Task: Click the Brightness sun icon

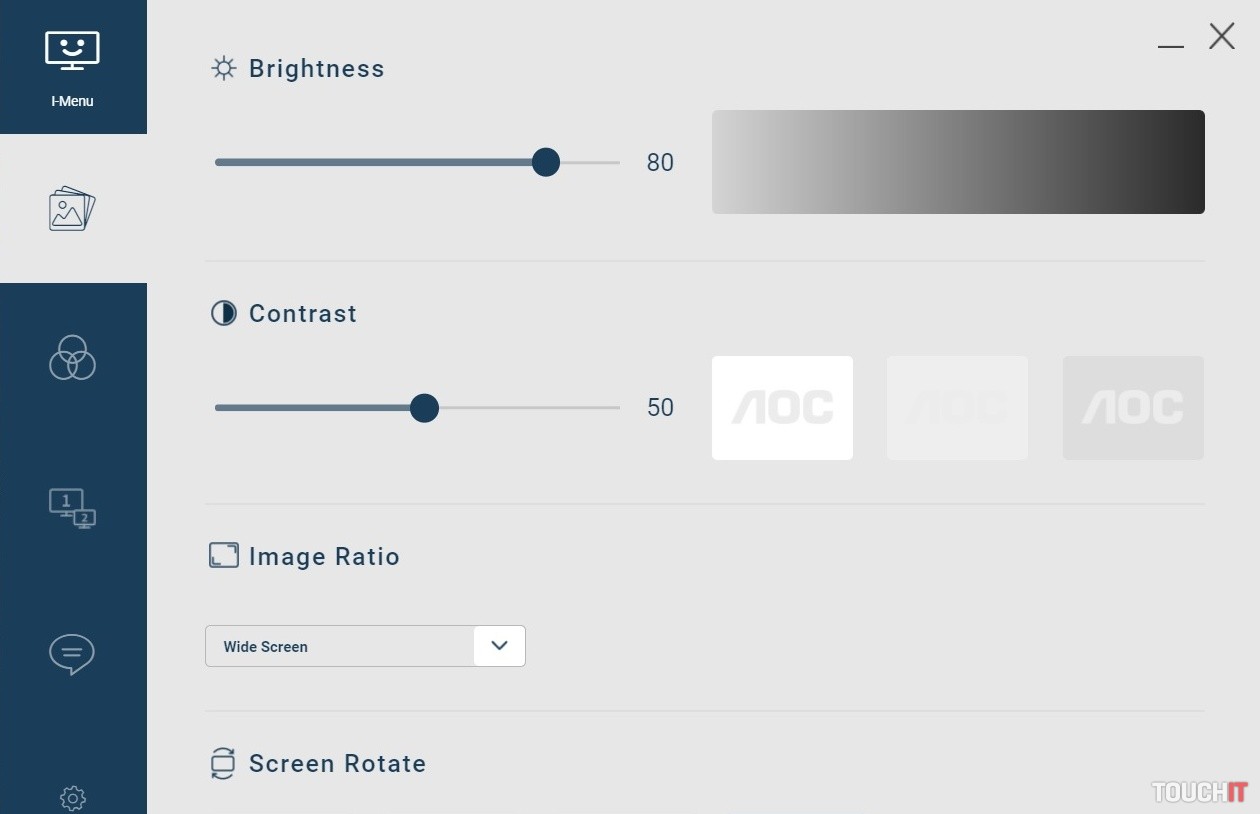Action: click(224, 68)
